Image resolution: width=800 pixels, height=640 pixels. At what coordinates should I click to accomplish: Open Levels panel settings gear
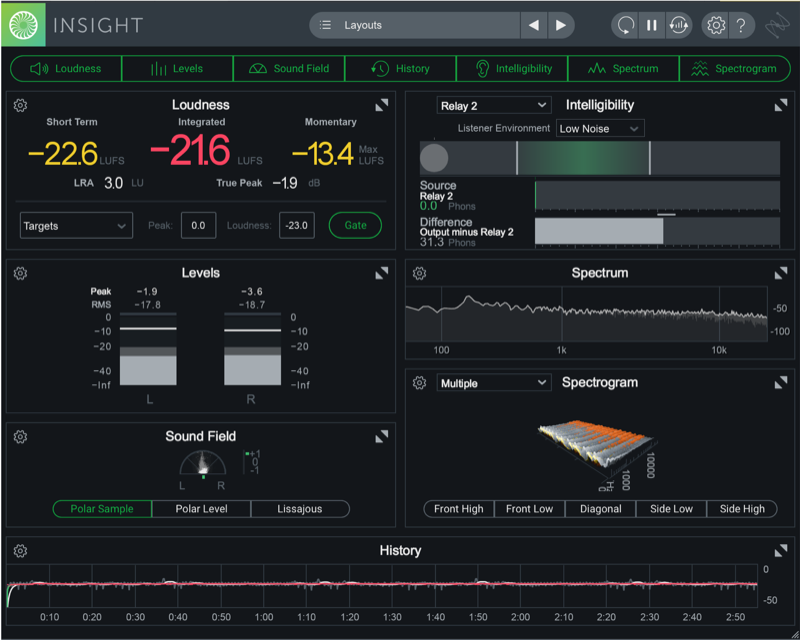[x=20, y=273]
